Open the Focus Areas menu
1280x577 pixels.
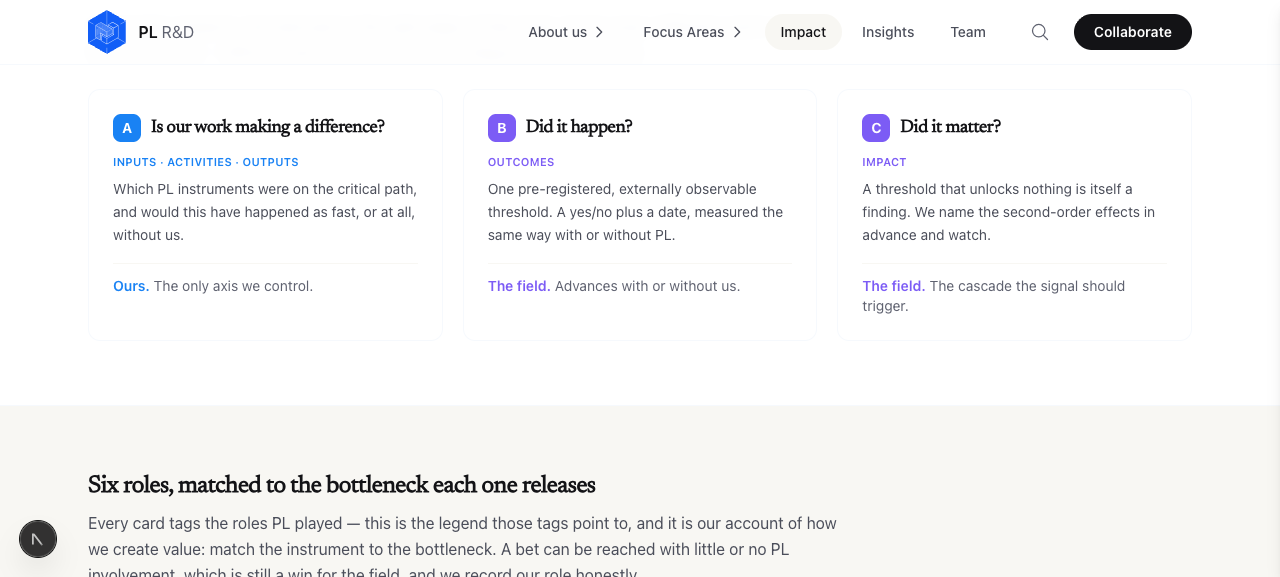(x=693, y=32)
